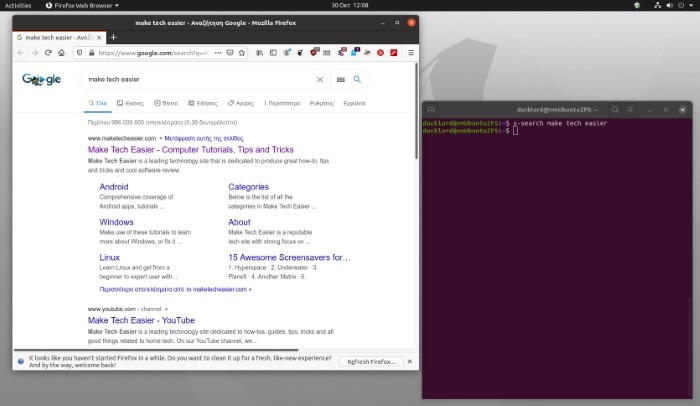Open Firefox Library icon

click(259, 53)
